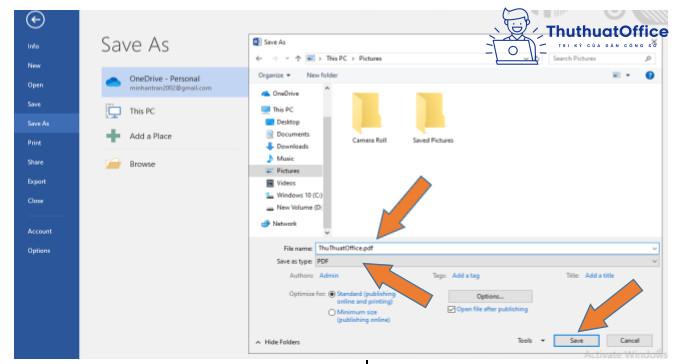Screen dimensions: 677x364
Task: Select Minimum size optimize option
Action: [x=332, y=312]
